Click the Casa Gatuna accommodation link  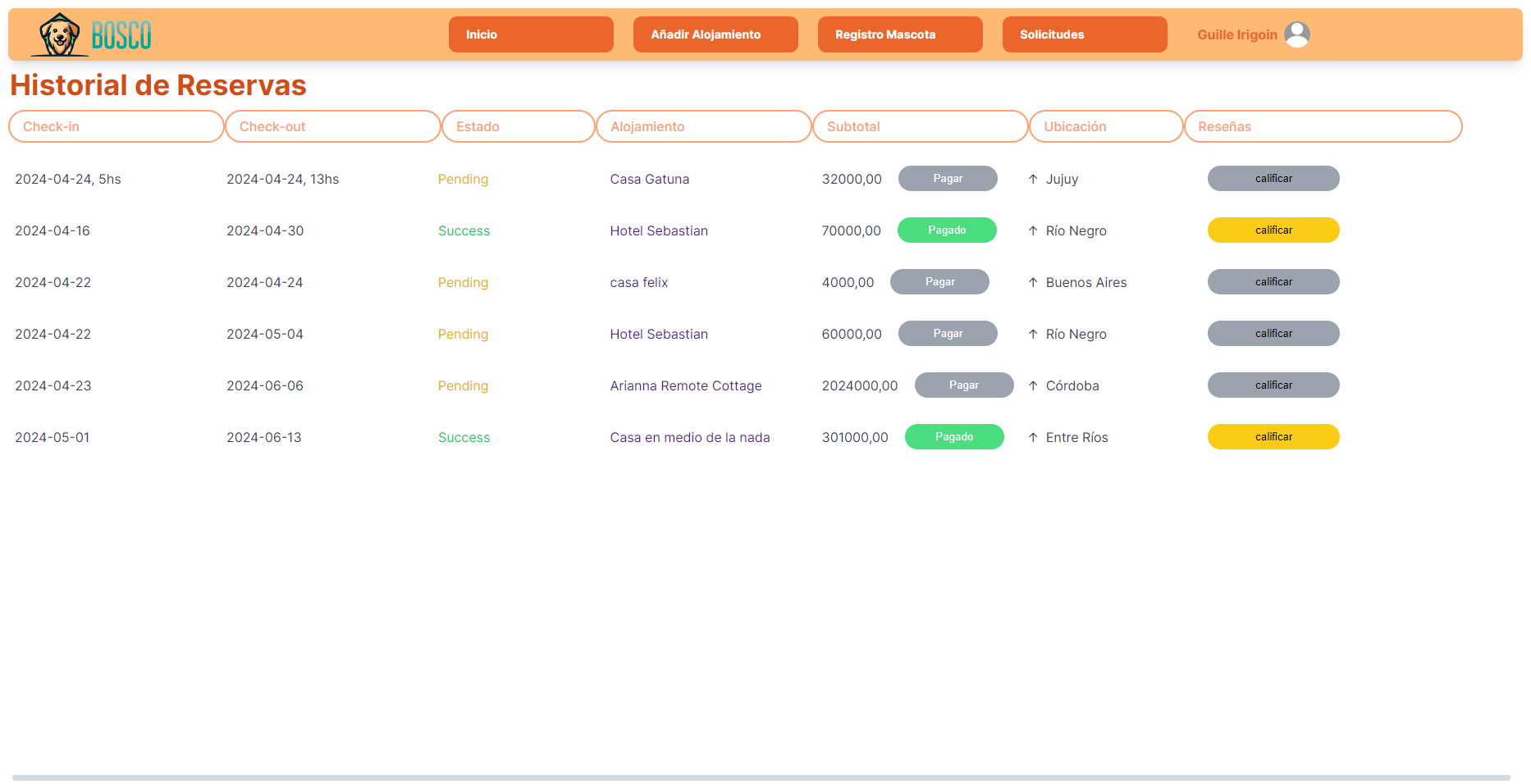coord(649,179)
